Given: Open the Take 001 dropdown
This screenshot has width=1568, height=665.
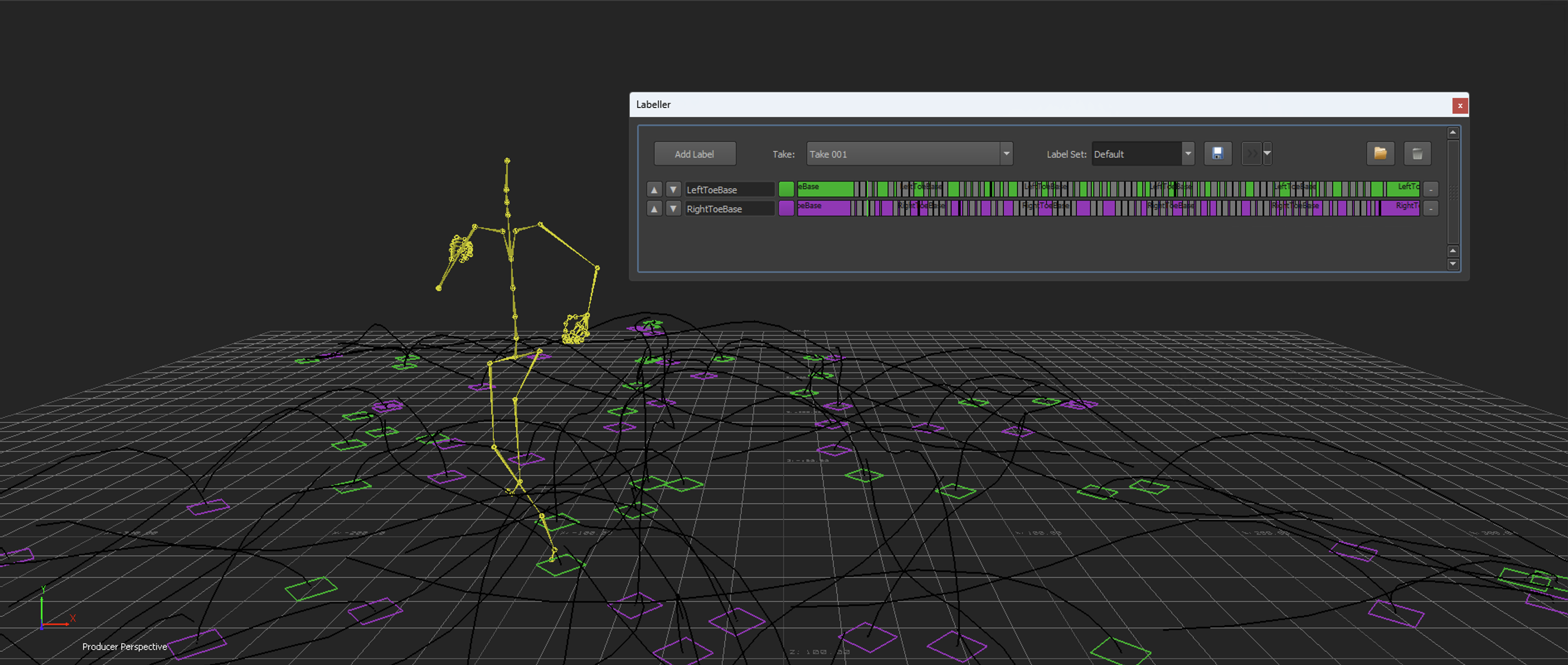Looking at the screenshot, I should 1006,154.
